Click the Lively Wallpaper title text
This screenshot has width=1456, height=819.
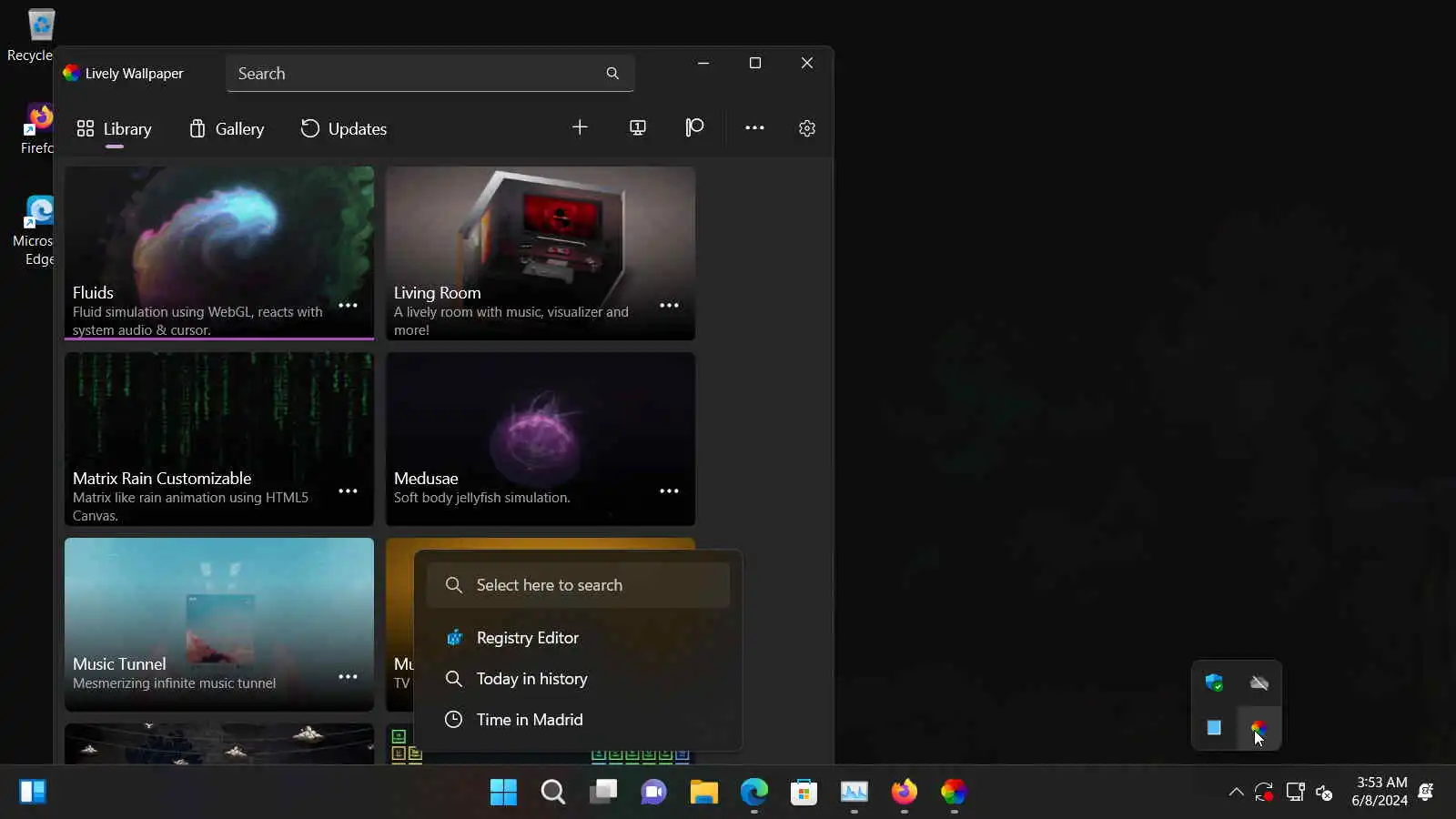coord(135,74)
